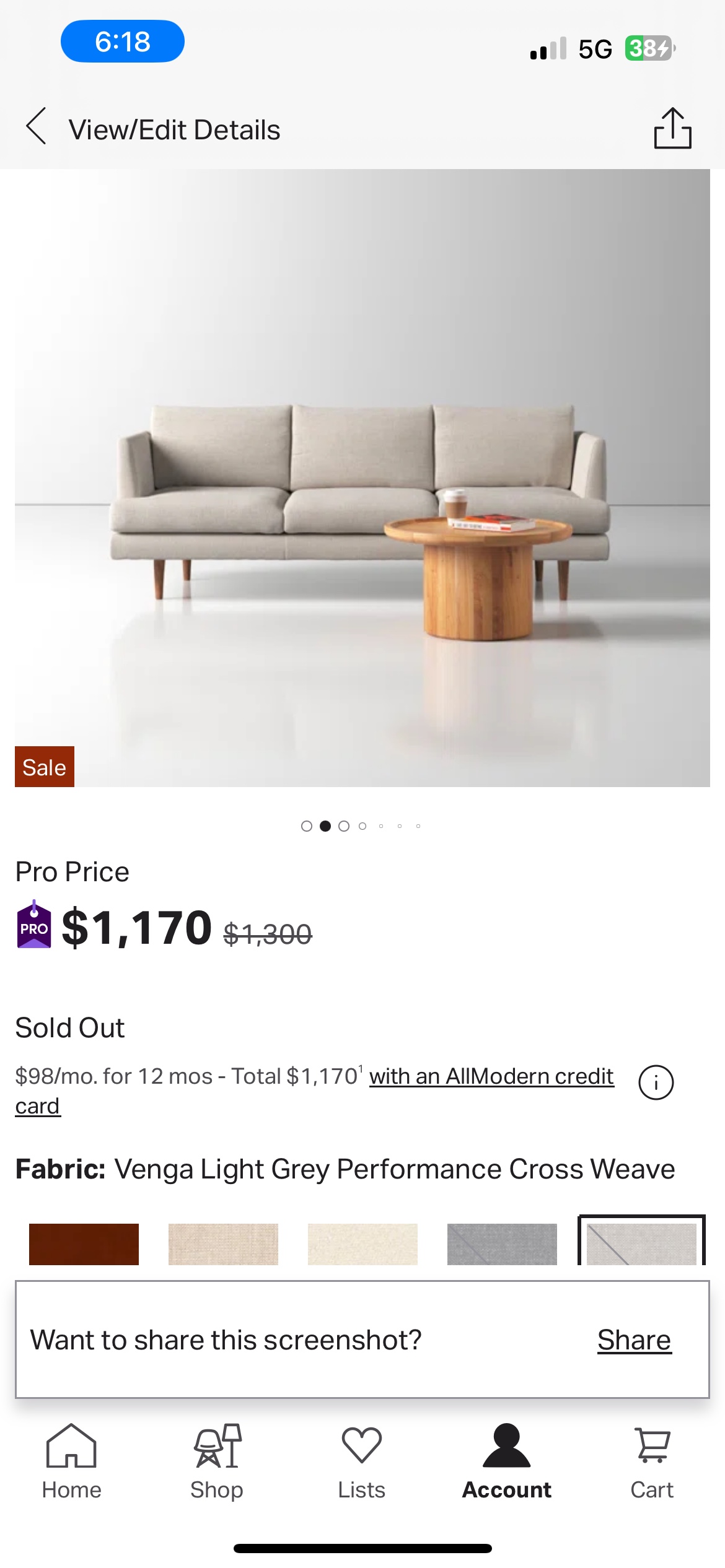Screen dimensions: 725x1568
Task: Go to the Home tab
Action: pos(71,1461)
